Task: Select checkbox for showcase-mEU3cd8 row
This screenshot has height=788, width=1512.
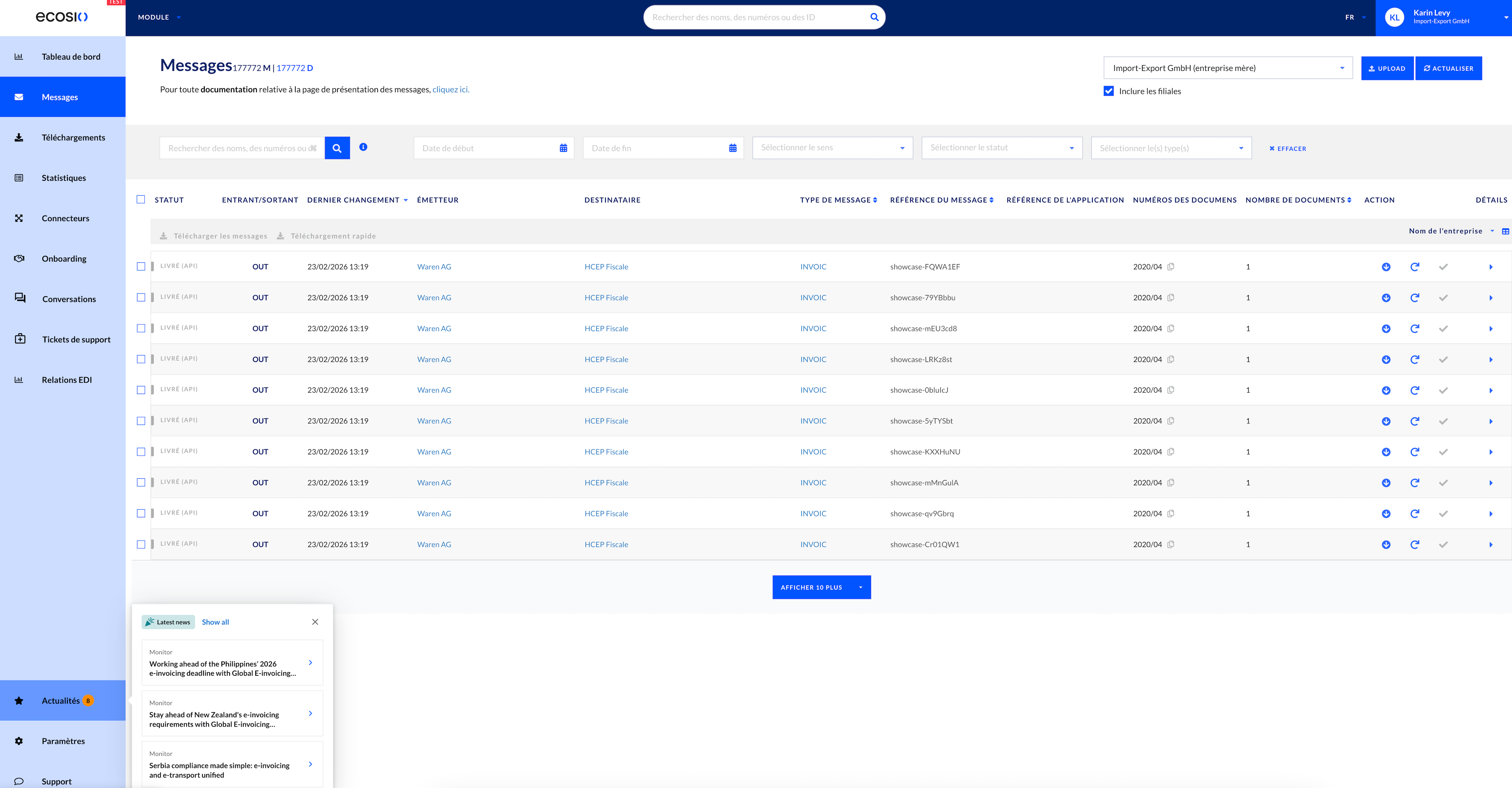Action: click(x=141, y=328)
